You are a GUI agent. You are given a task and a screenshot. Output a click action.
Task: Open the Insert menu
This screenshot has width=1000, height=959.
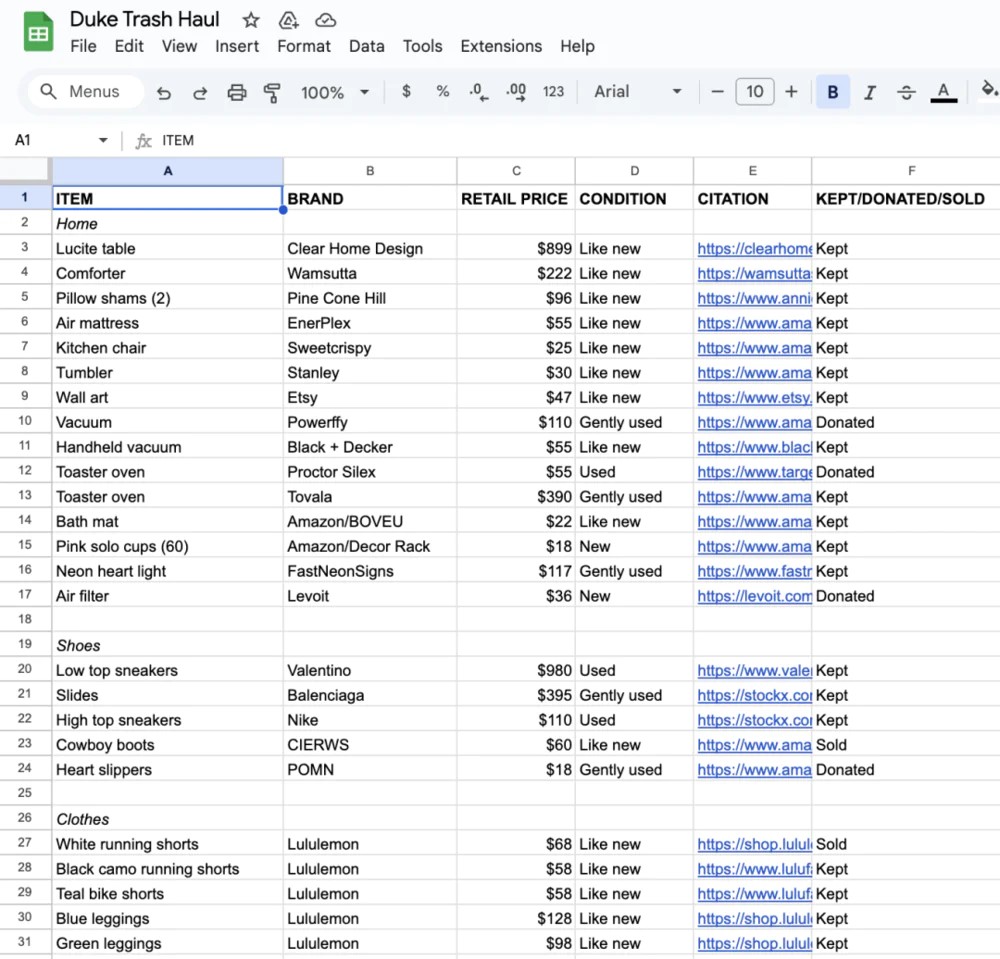pyautogui.click(x=237, y=47)
